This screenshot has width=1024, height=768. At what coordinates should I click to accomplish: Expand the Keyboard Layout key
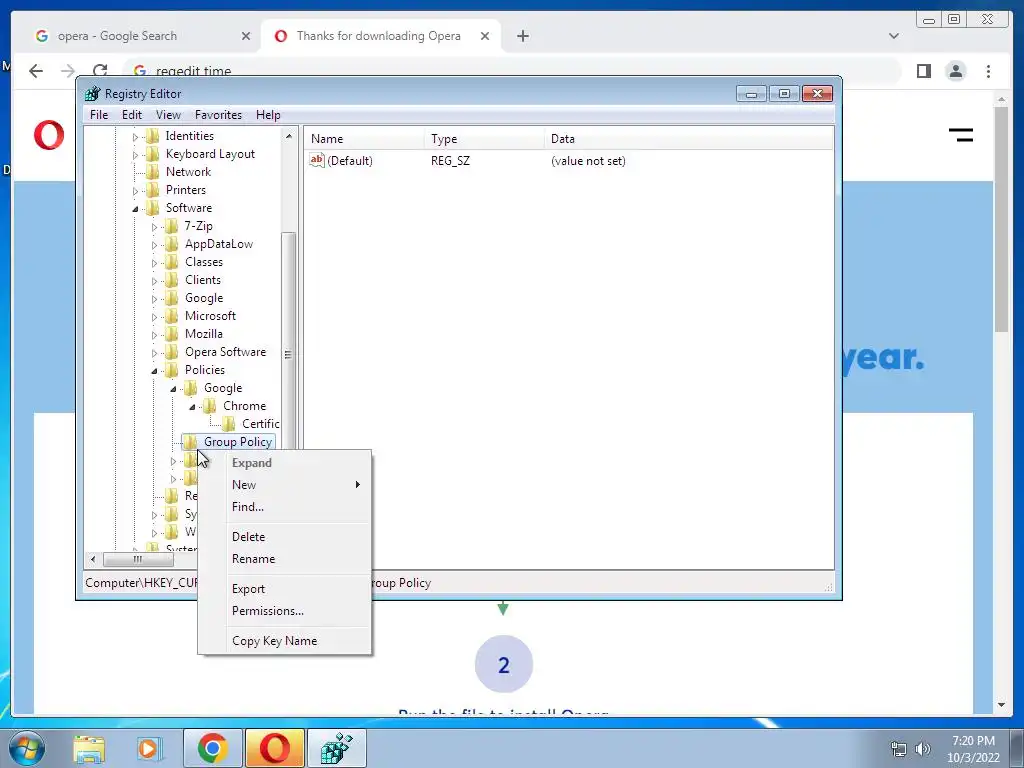(x=135, y=155)
